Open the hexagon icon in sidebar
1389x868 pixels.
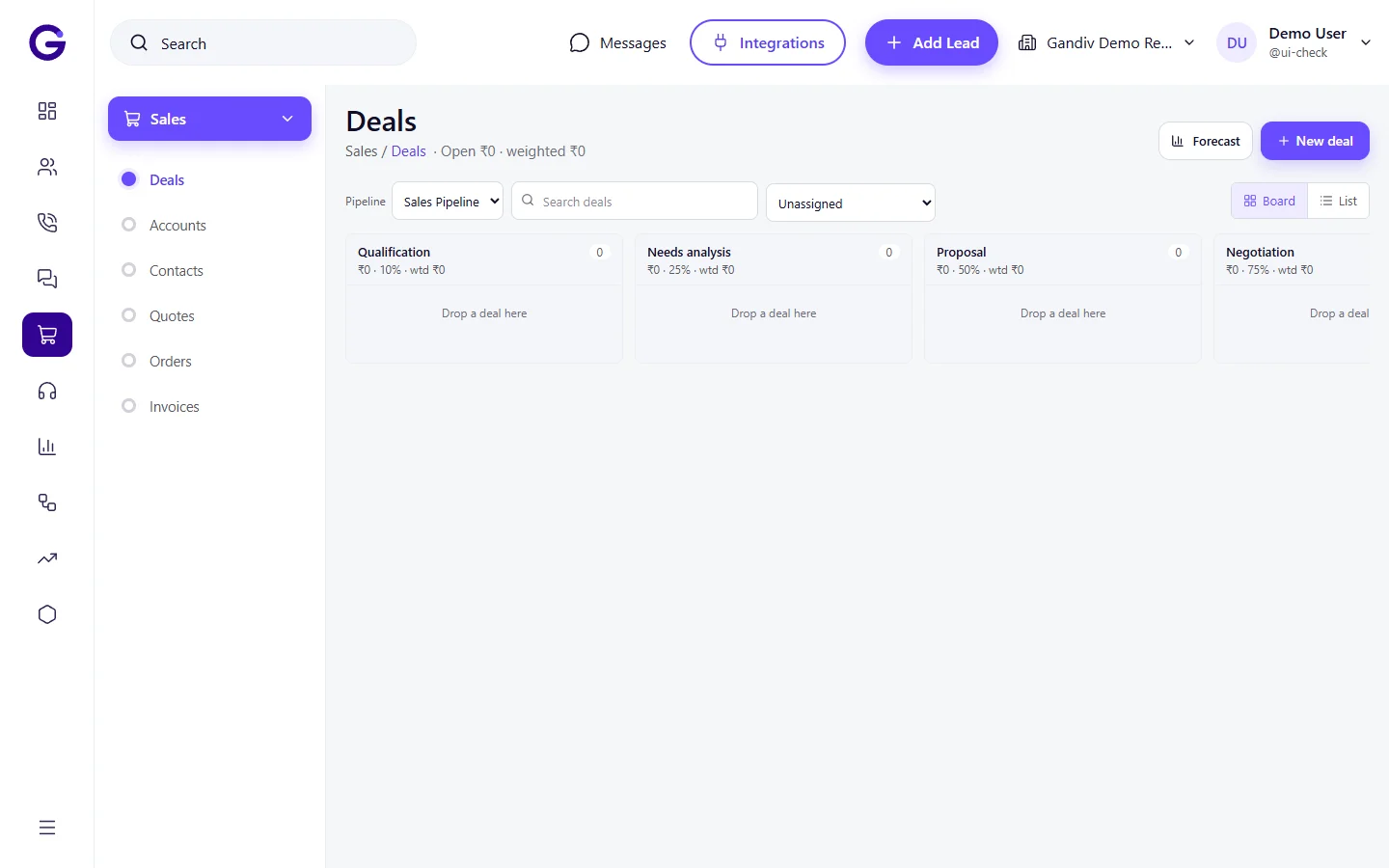click(x=47, y=614)
